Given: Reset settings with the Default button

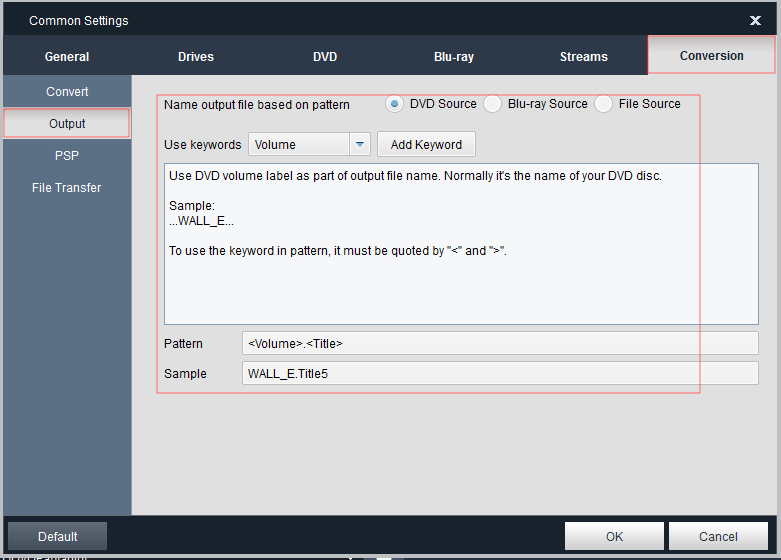Looking at the screenshot, I should click(57, 536).
